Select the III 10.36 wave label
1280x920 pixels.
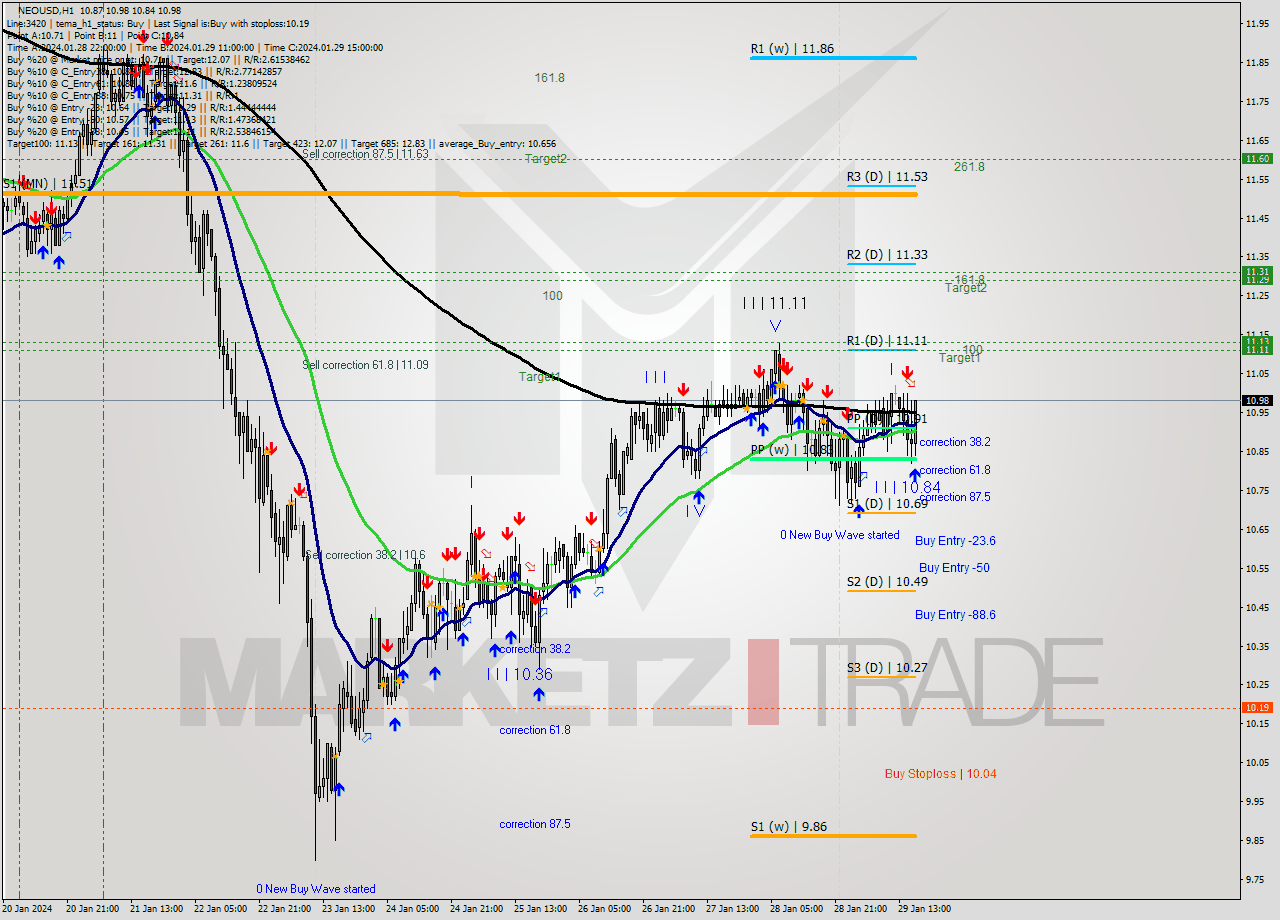point(519,675)
